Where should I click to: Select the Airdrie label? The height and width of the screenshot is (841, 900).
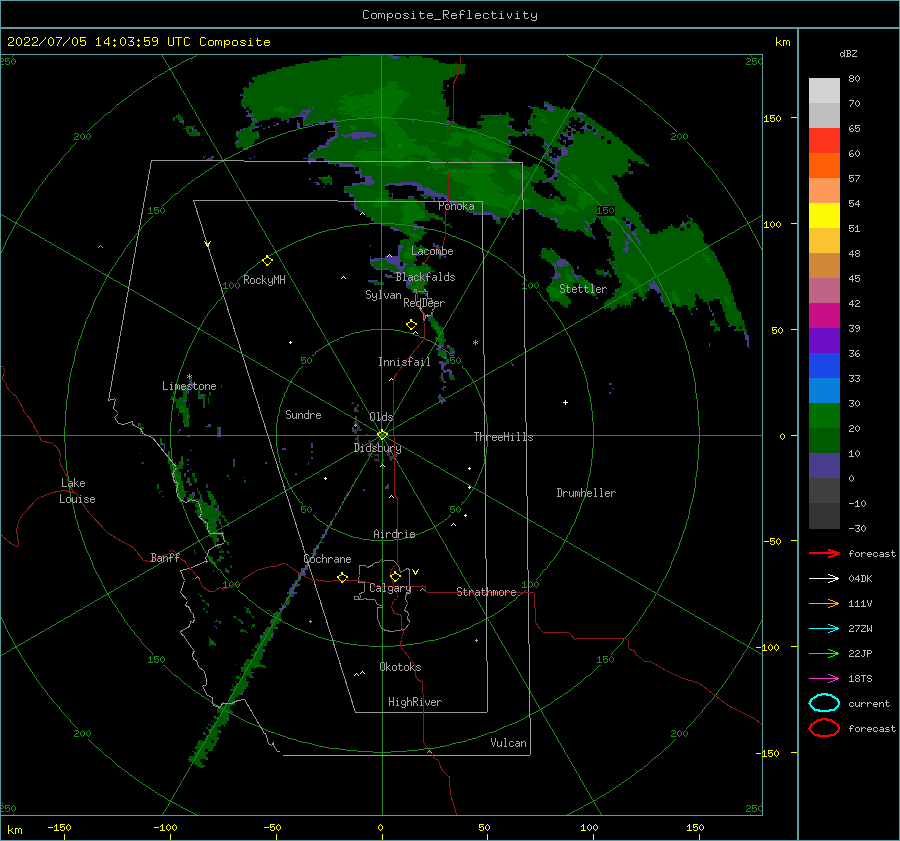pos(394,534)
